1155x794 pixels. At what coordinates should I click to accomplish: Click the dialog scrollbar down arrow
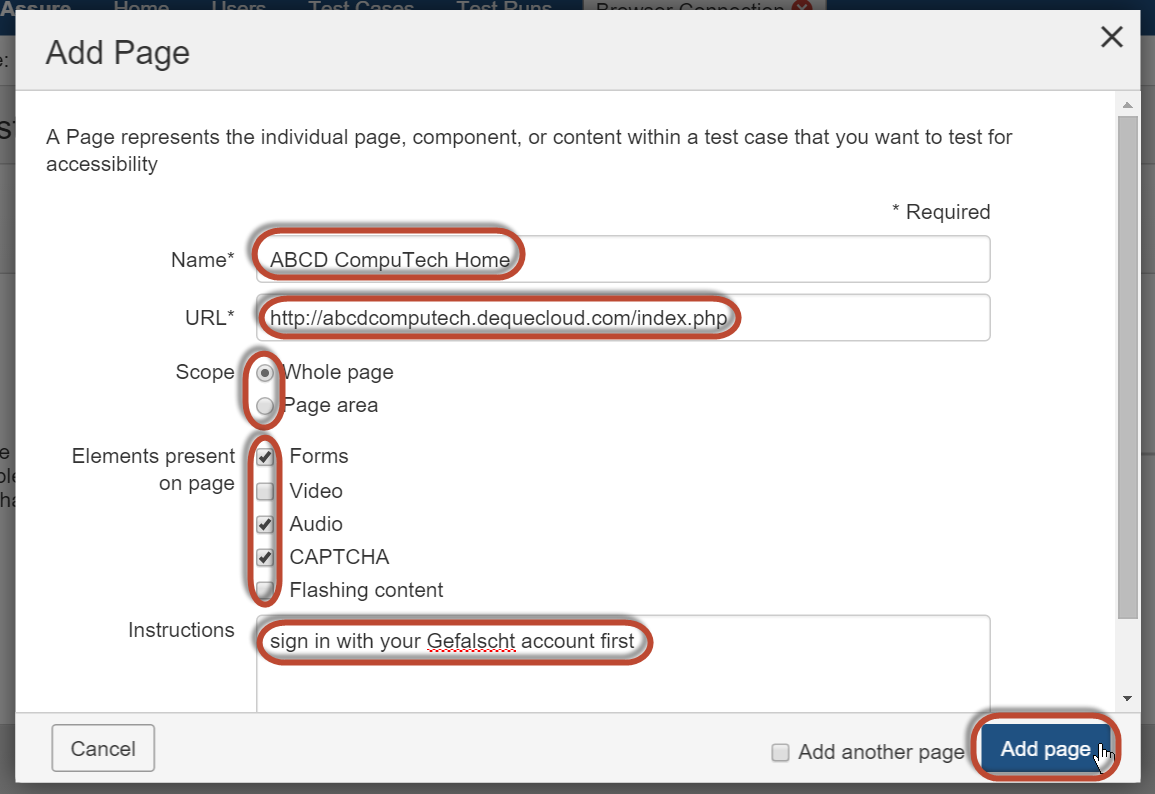(1127, 698)
